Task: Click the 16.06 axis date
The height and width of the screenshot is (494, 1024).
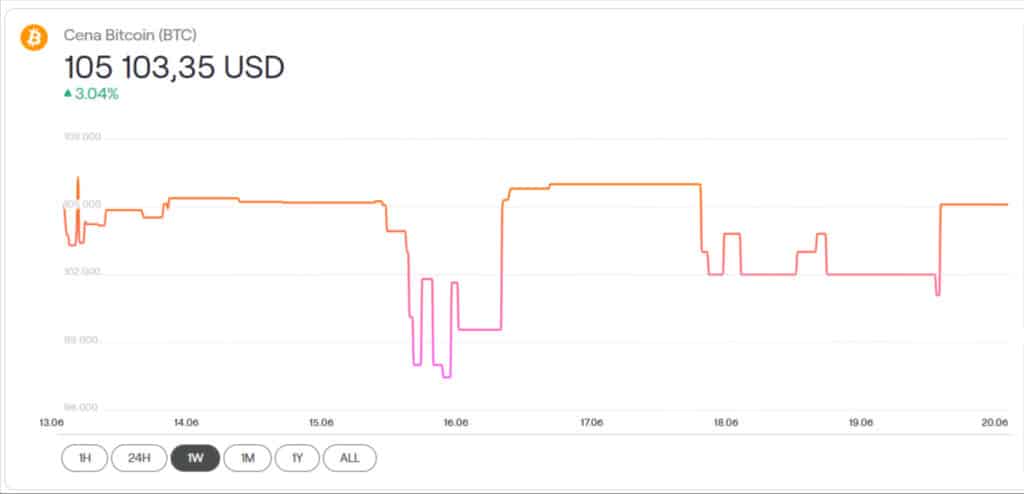Action: point(455,423)
